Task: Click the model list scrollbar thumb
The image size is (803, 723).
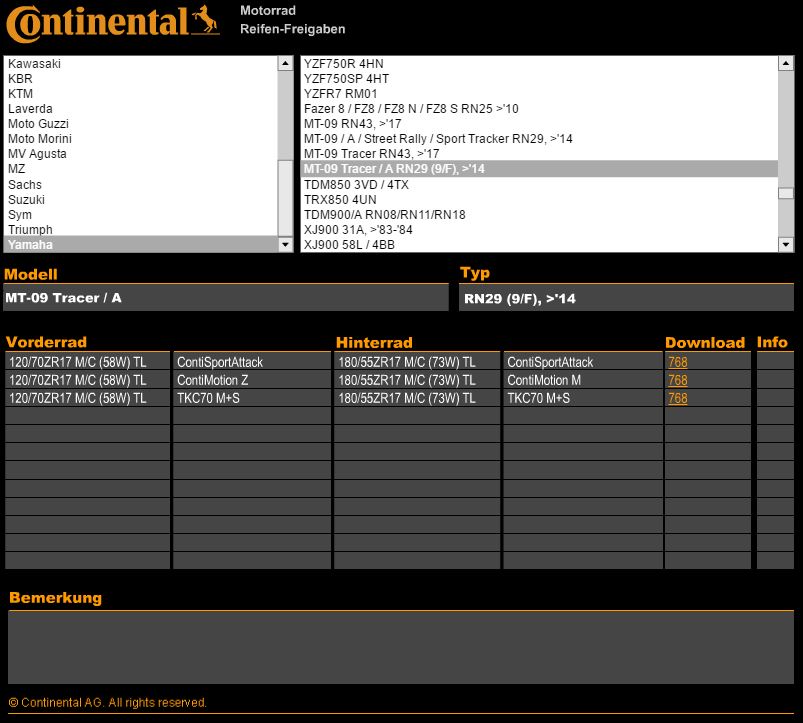Action: [785, 194]
